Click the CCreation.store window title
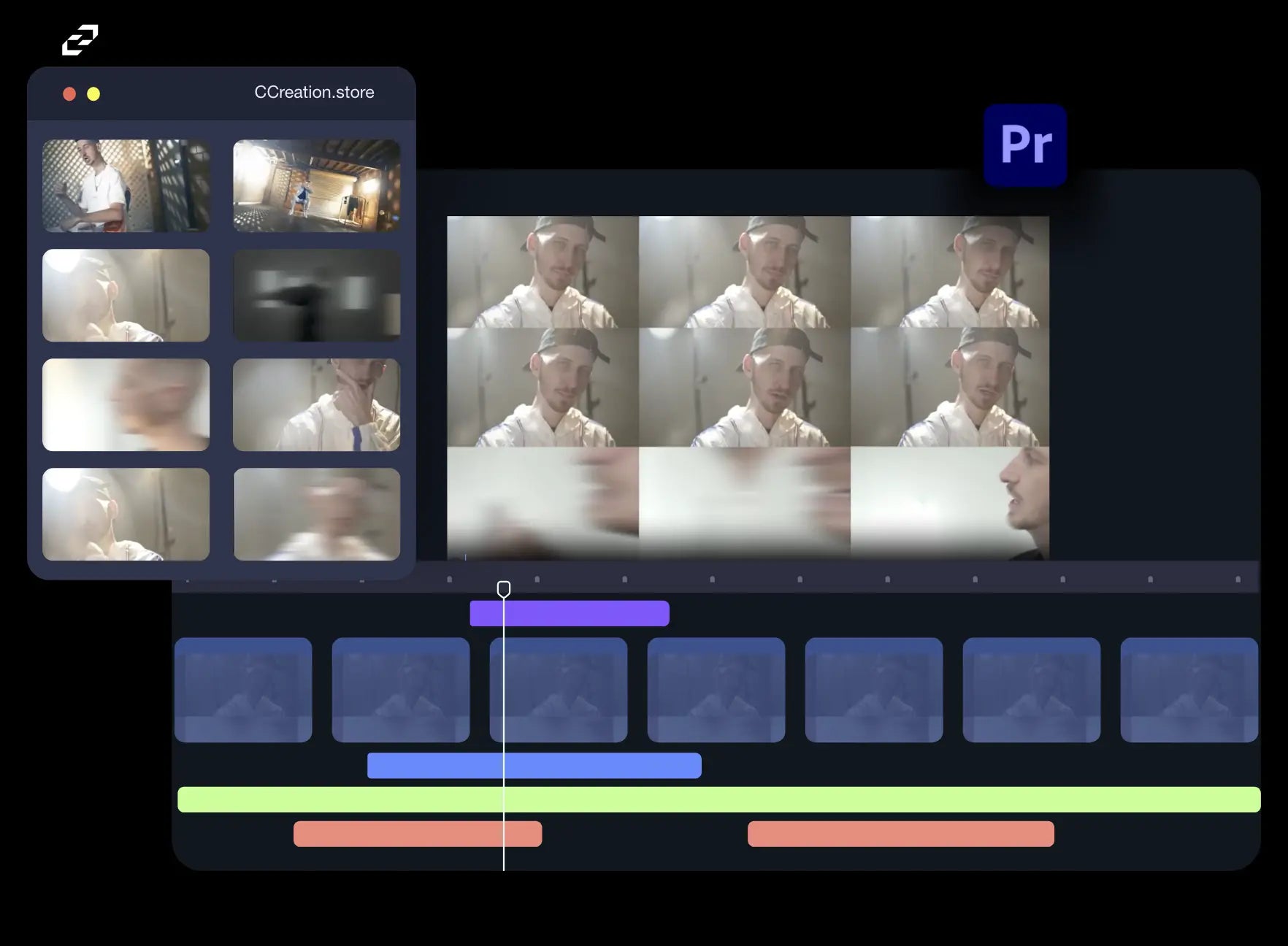Viewport: 1288px width, 946px height. click(314, 93)
